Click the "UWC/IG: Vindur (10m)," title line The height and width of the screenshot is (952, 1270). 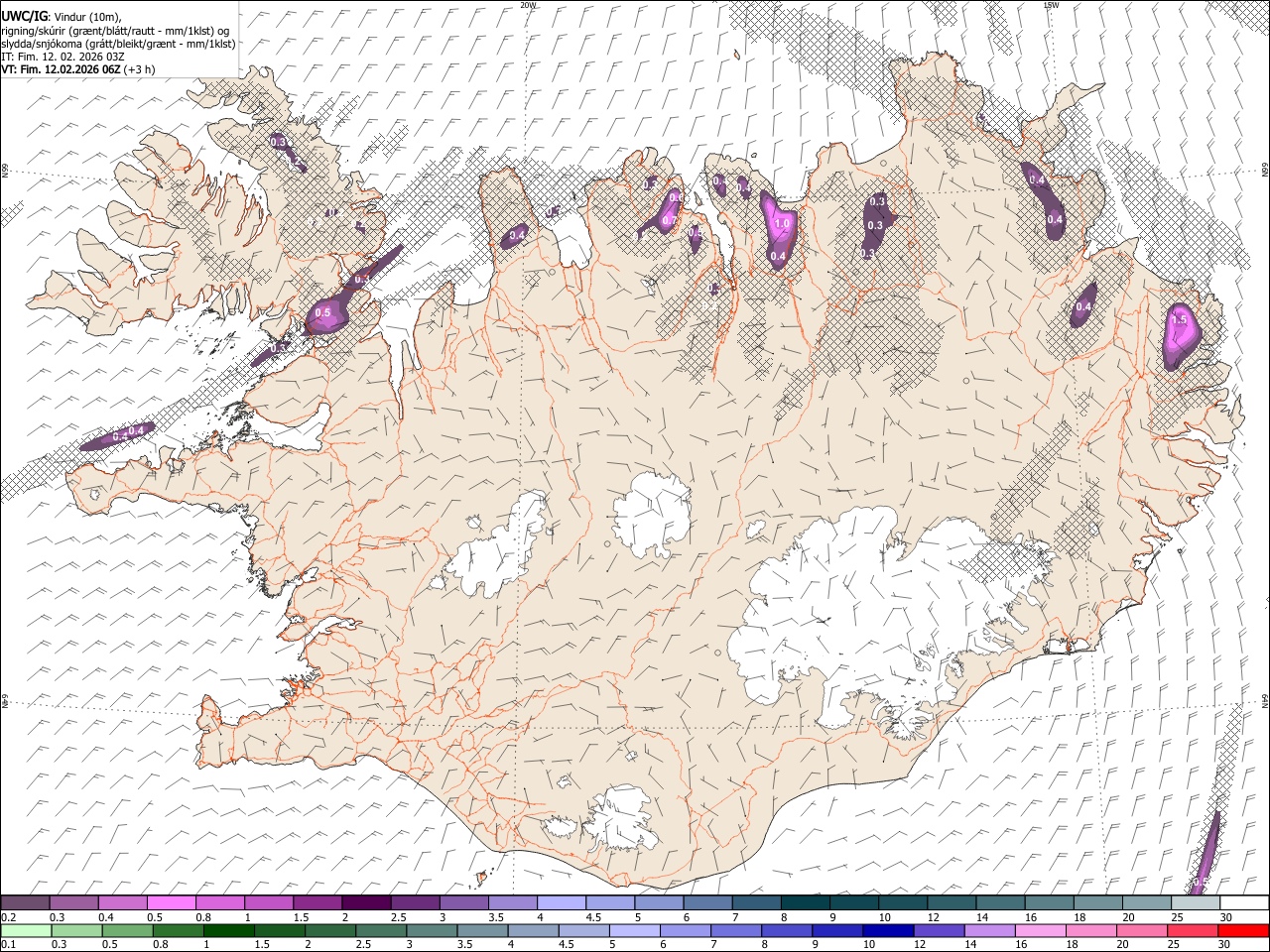click(61, 17)
